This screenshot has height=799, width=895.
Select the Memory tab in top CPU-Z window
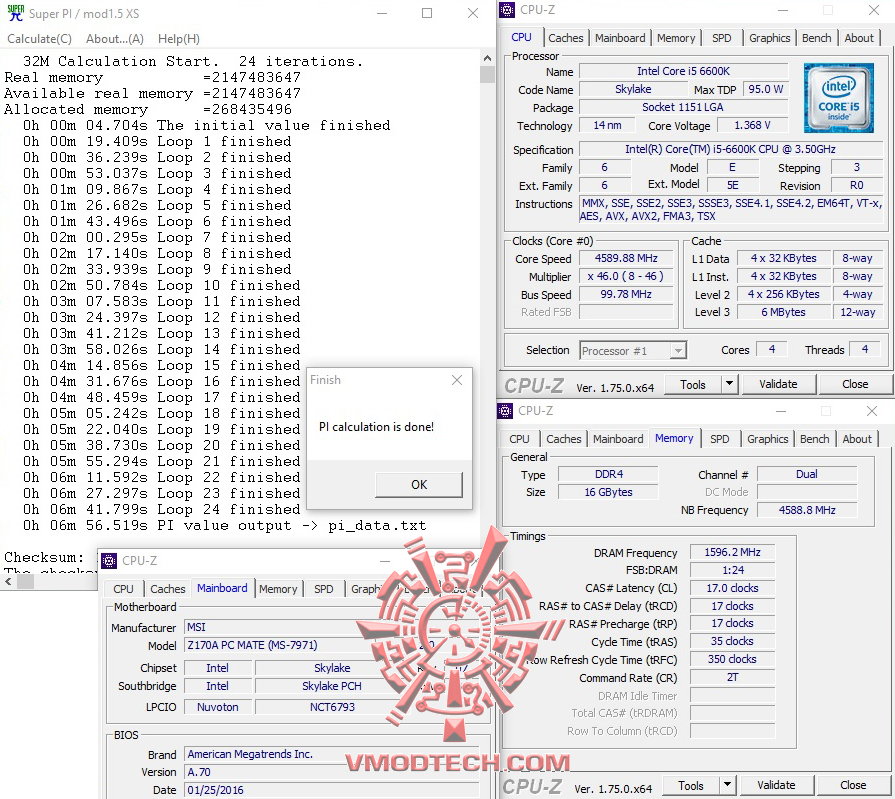click(x=676, y=38)
